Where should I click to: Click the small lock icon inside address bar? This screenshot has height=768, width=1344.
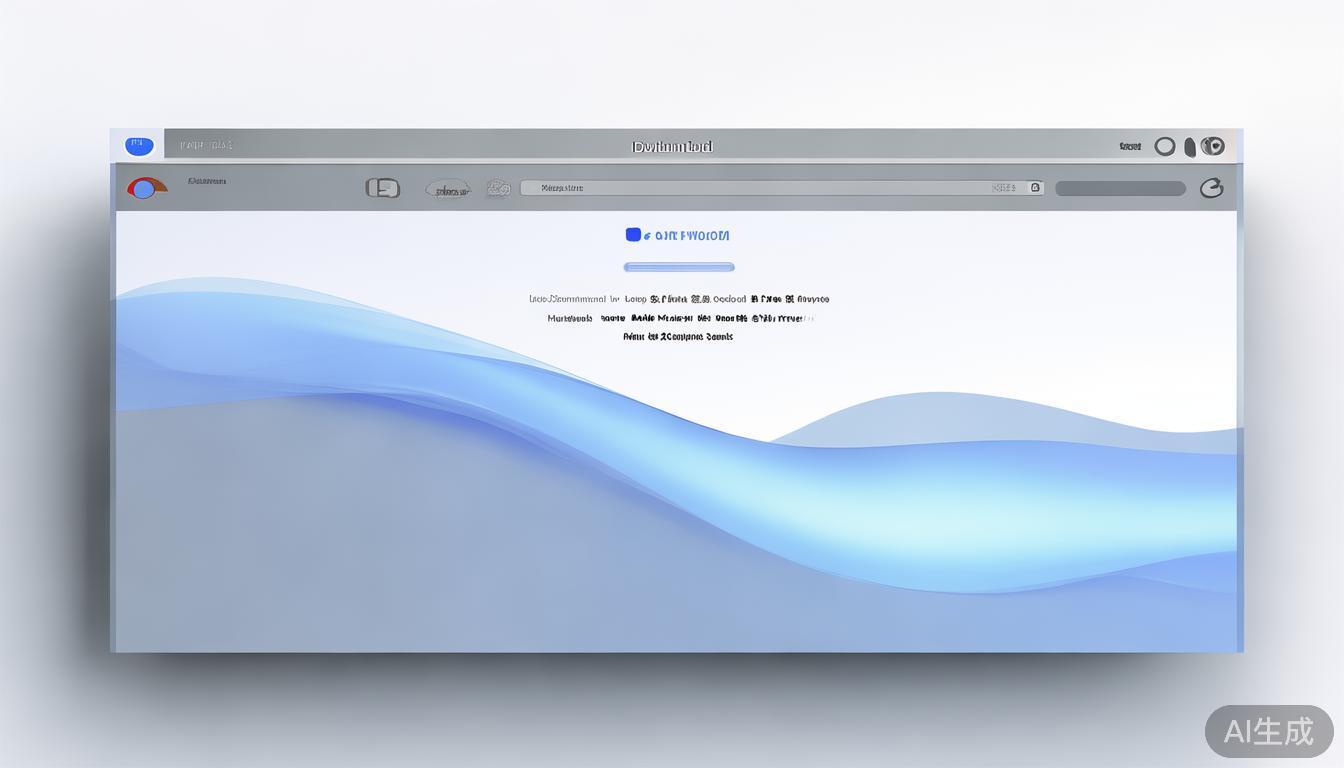[x=1035, y=188]
